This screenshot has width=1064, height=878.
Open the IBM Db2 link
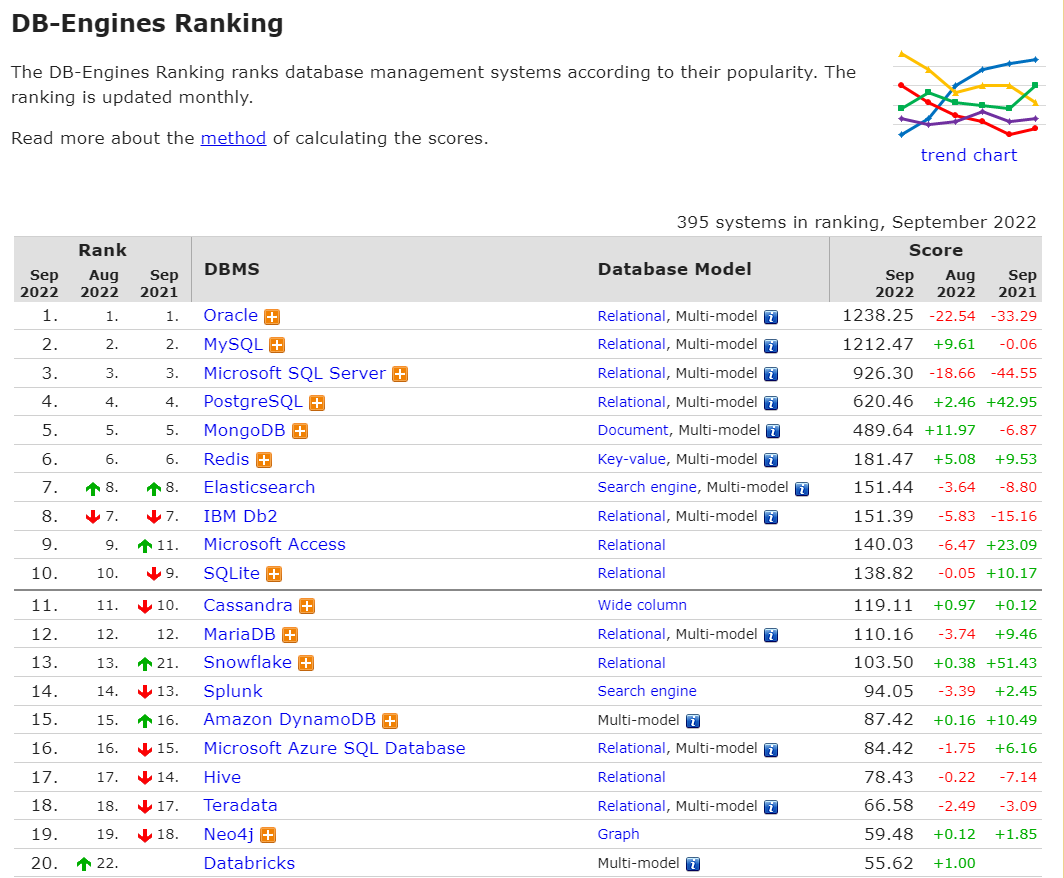click(240, 516)
